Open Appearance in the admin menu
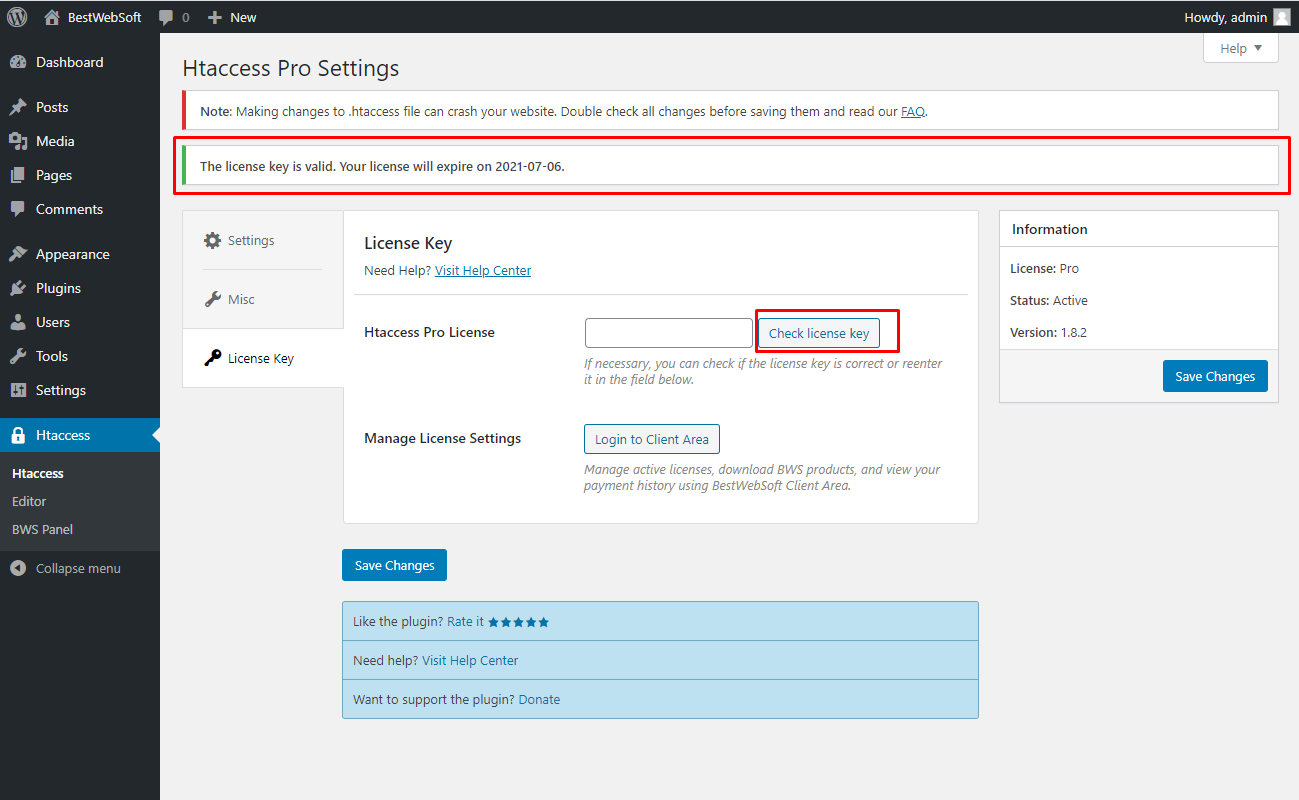Viewport: 1299px width, 800px height. [80, 254]
